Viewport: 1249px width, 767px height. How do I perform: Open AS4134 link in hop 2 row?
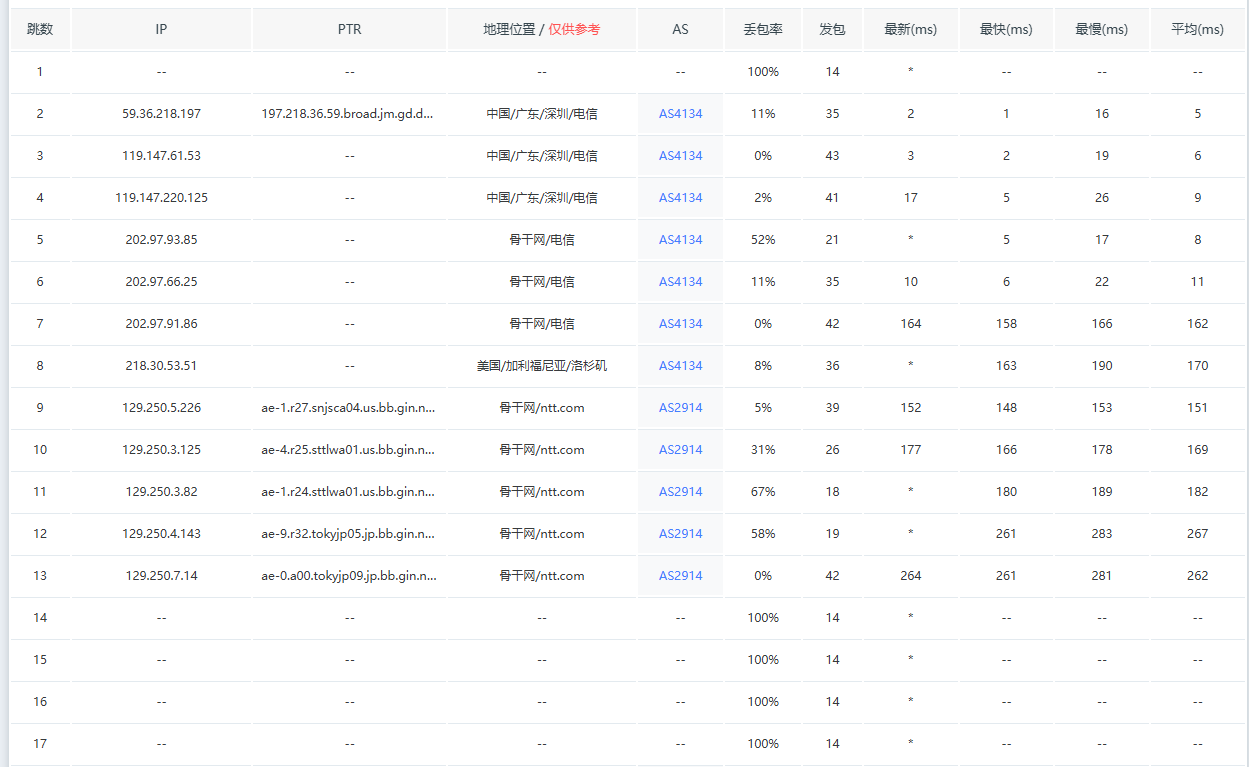click(x=680, y=114)
